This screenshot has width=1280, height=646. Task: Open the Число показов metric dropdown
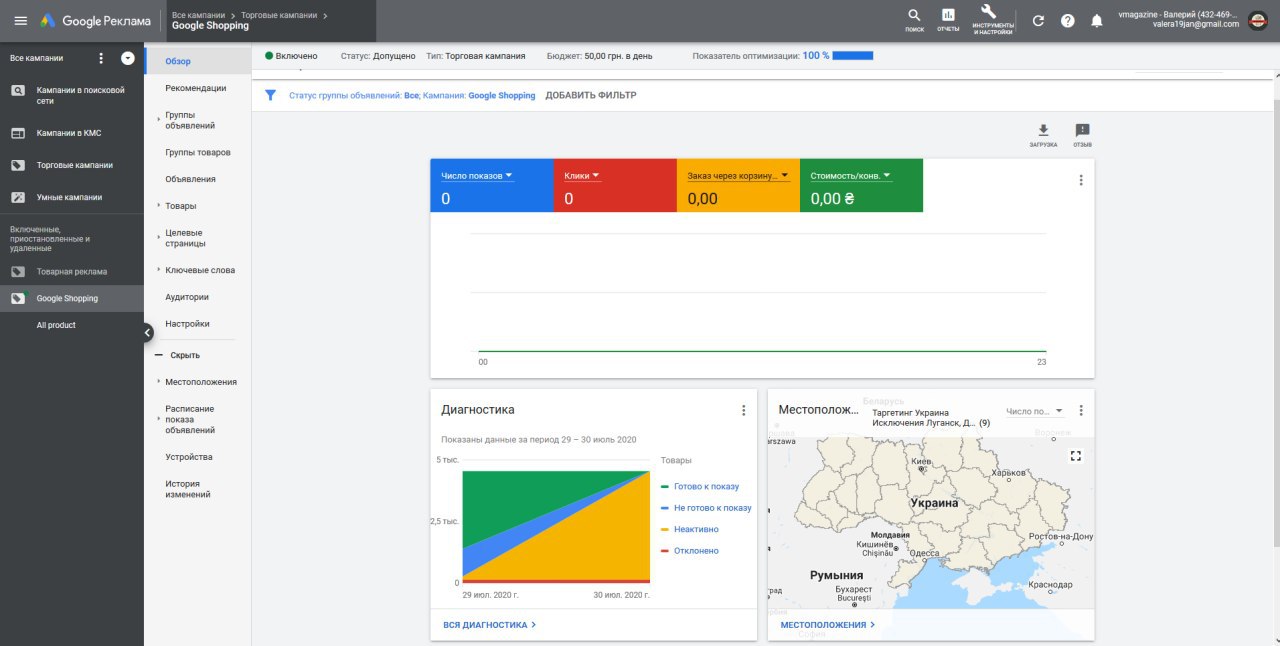(477, 176)
